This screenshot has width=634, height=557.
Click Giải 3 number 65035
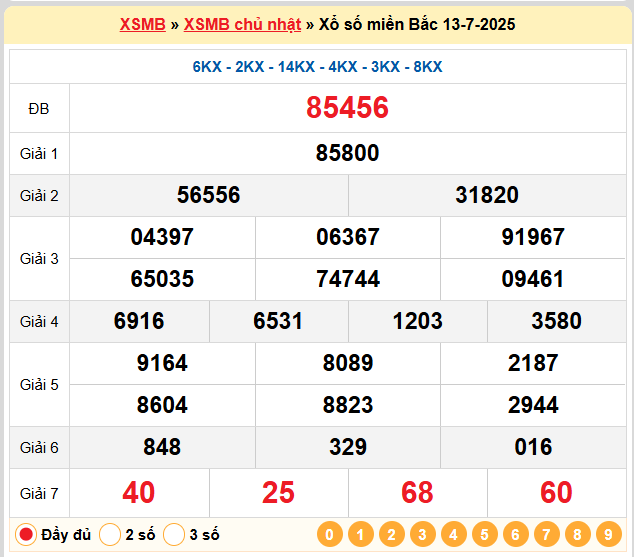point(162,279)
